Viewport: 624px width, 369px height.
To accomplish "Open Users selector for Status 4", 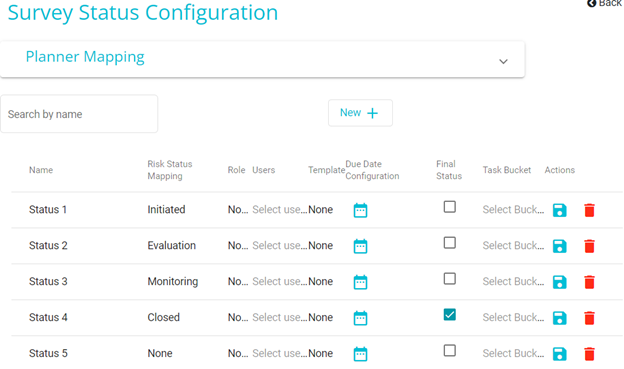I will coord(280,317).
